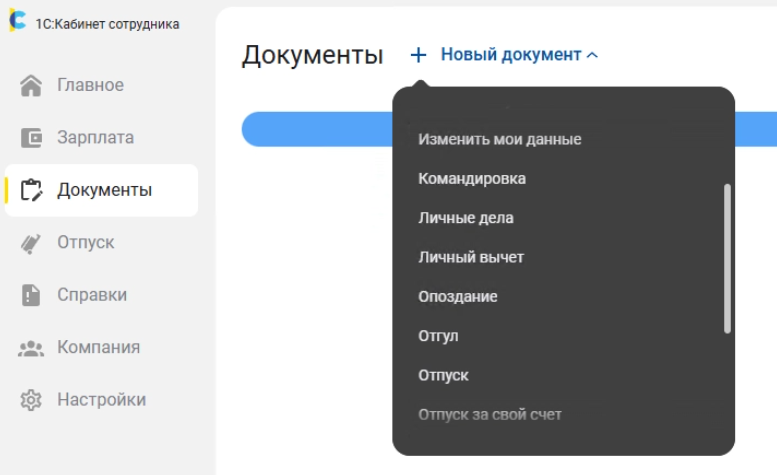777x475 pixels.
Task: Click the 1C Кабинет сотрудника logo icon
Action: 17,23
